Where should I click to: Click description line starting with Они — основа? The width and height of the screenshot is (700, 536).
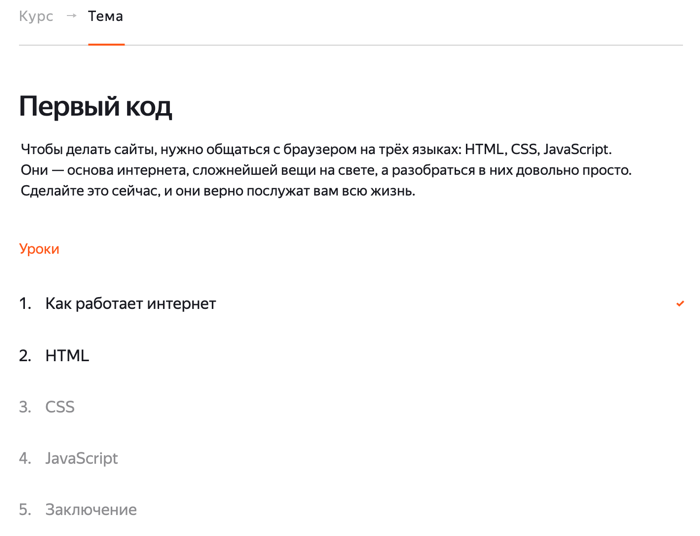326,170
